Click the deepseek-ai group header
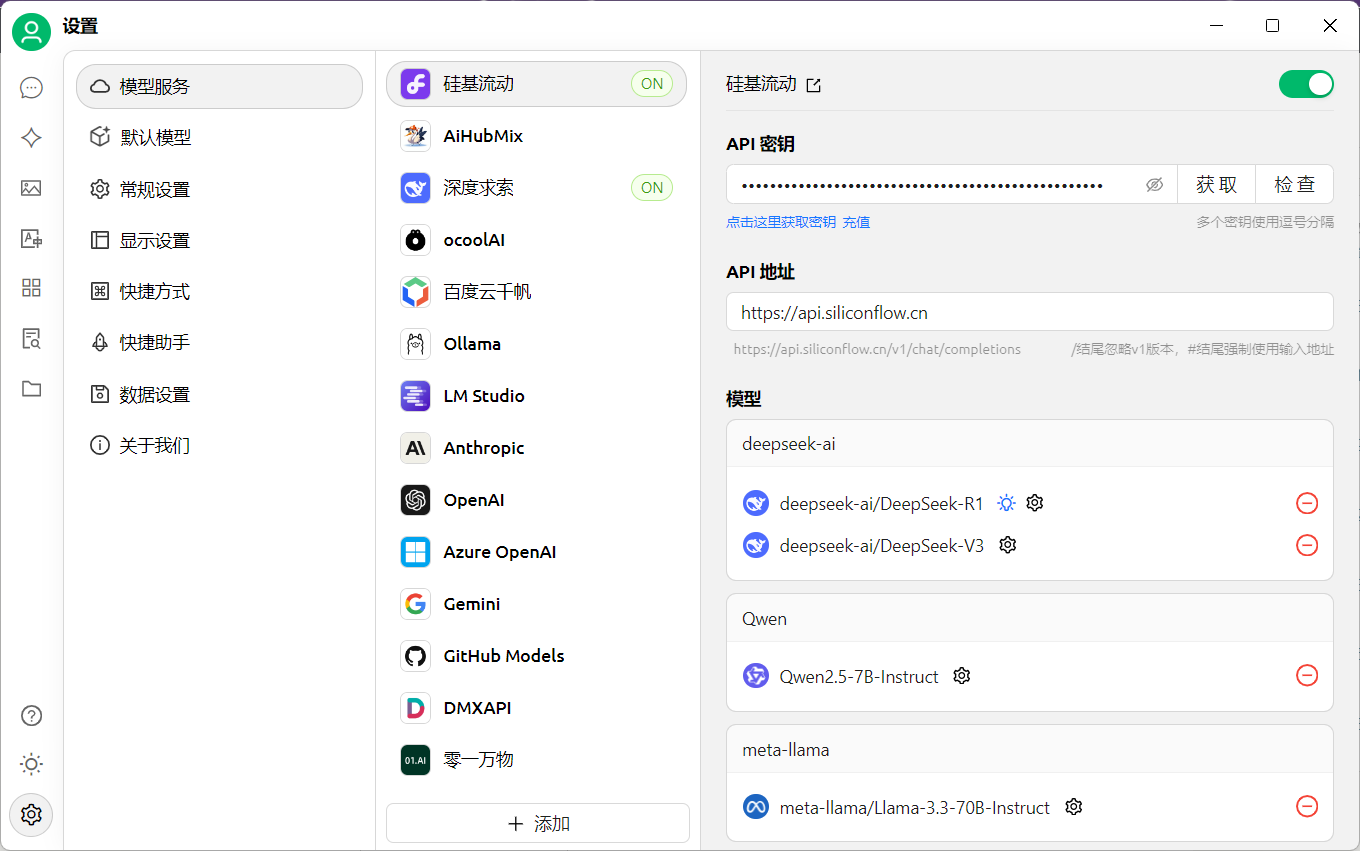This screenshot has height=851, width=1360. click(x=1030, y=443)
